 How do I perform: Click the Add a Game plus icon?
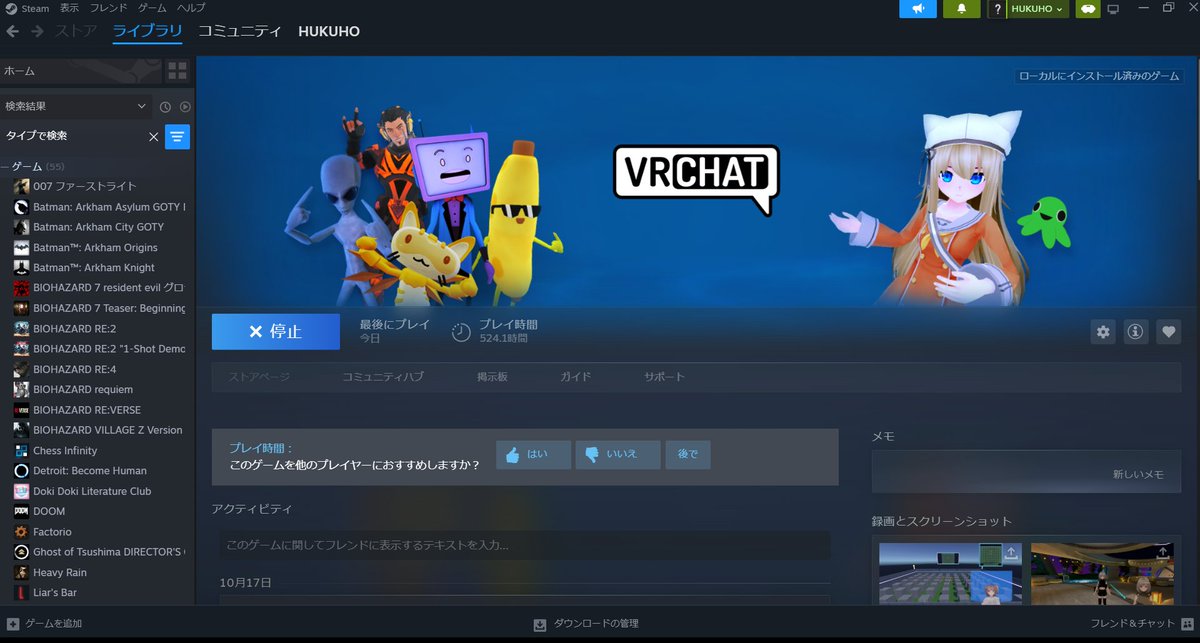click(x=13, y=624)
